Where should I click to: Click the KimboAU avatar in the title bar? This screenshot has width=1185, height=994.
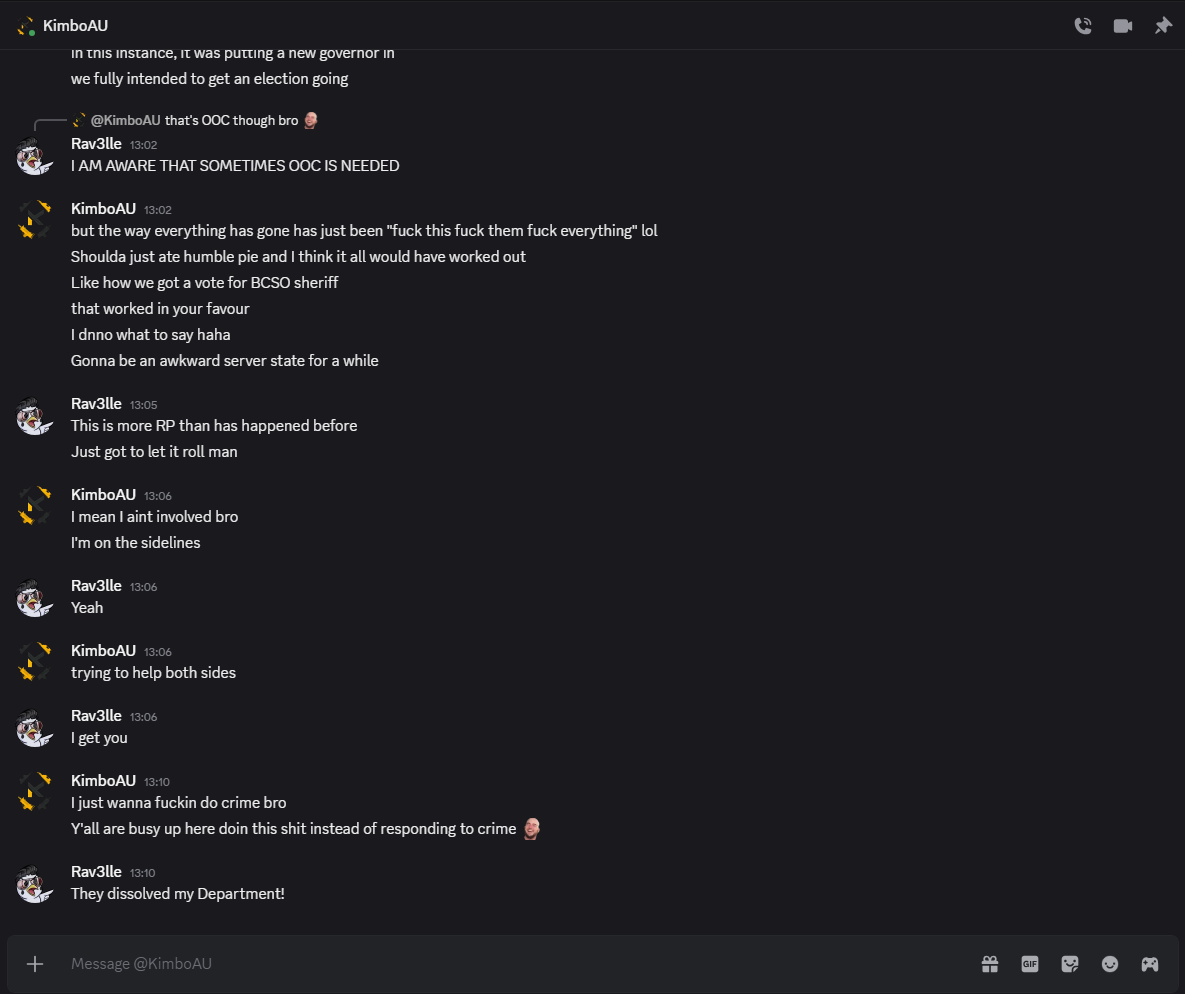[26, 26]
